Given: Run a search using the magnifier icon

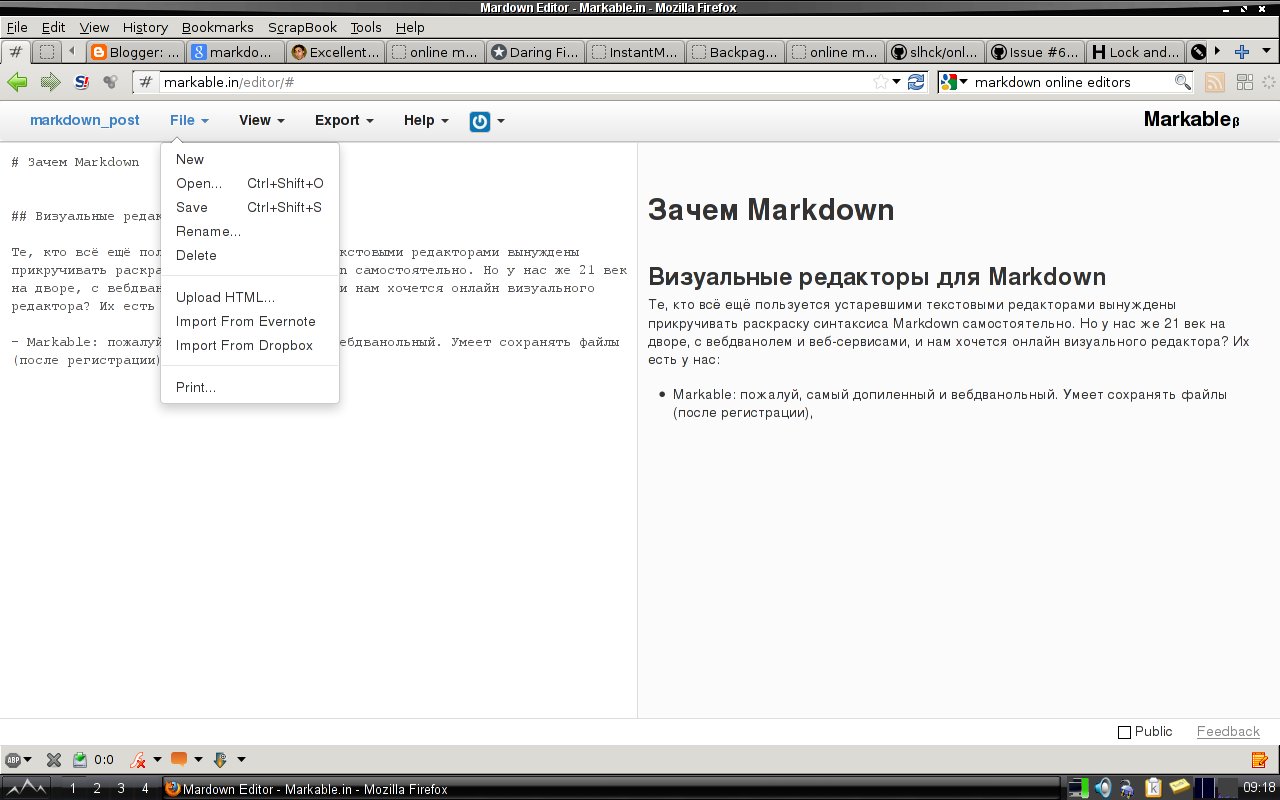Looking at the screenshot, I should [1182, 82].
